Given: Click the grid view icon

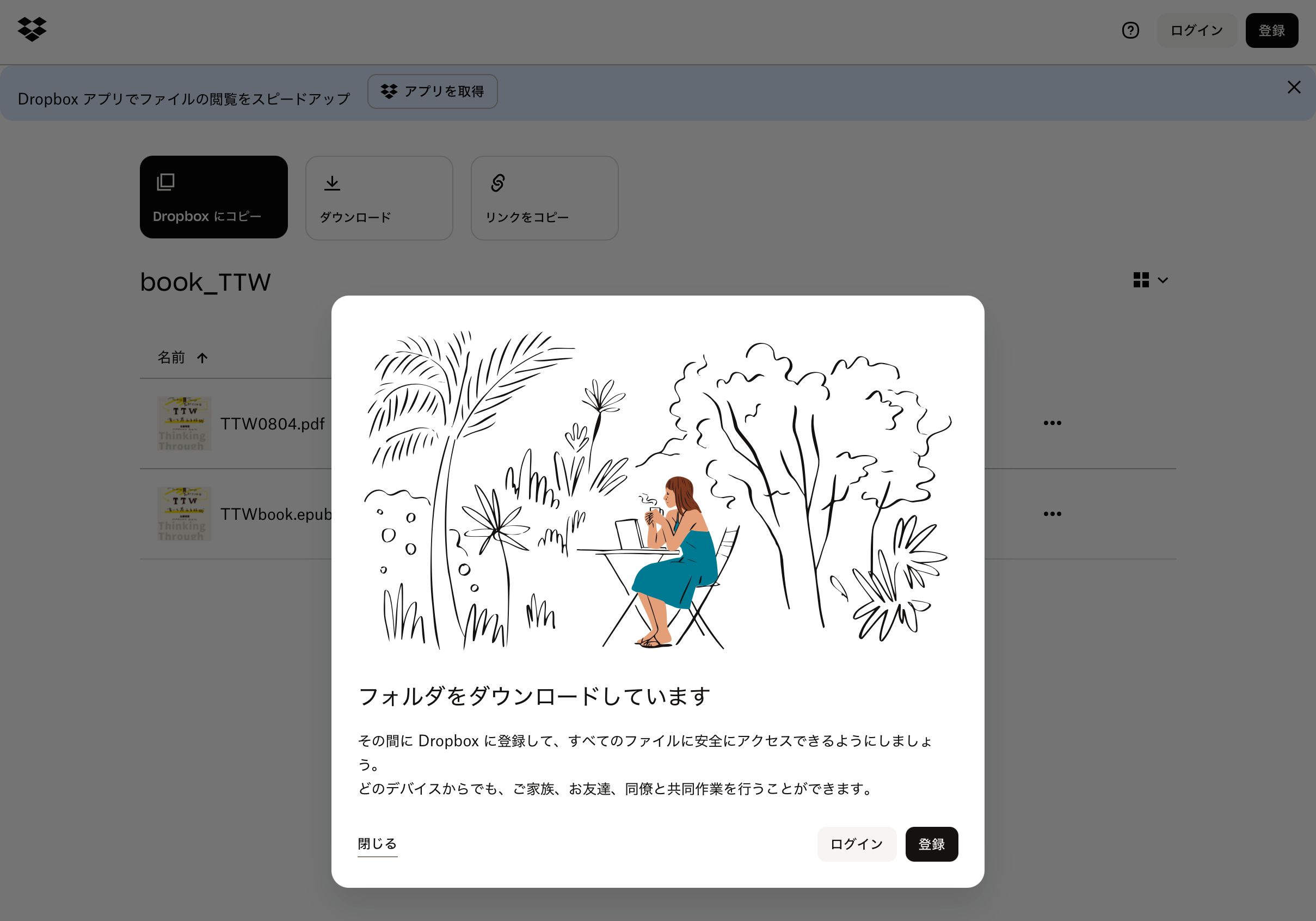Looking at the screenshot, I should pos(1141,280).
